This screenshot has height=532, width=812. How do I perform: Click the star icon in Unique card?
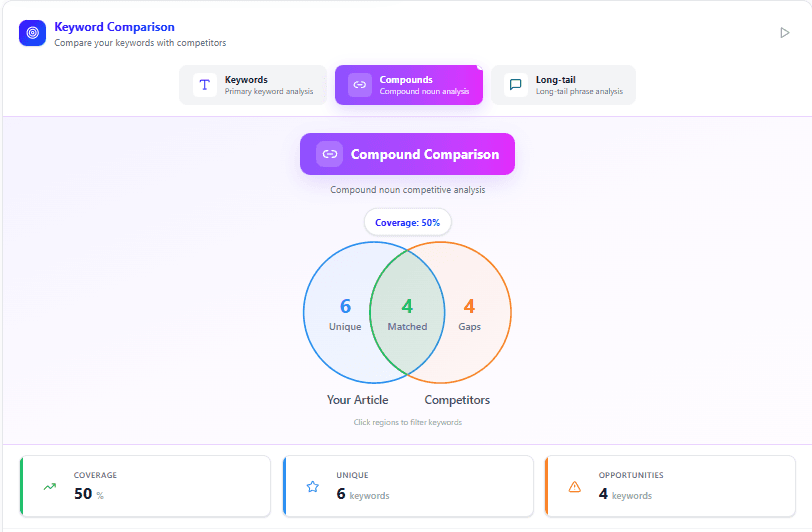coord(312,487)
